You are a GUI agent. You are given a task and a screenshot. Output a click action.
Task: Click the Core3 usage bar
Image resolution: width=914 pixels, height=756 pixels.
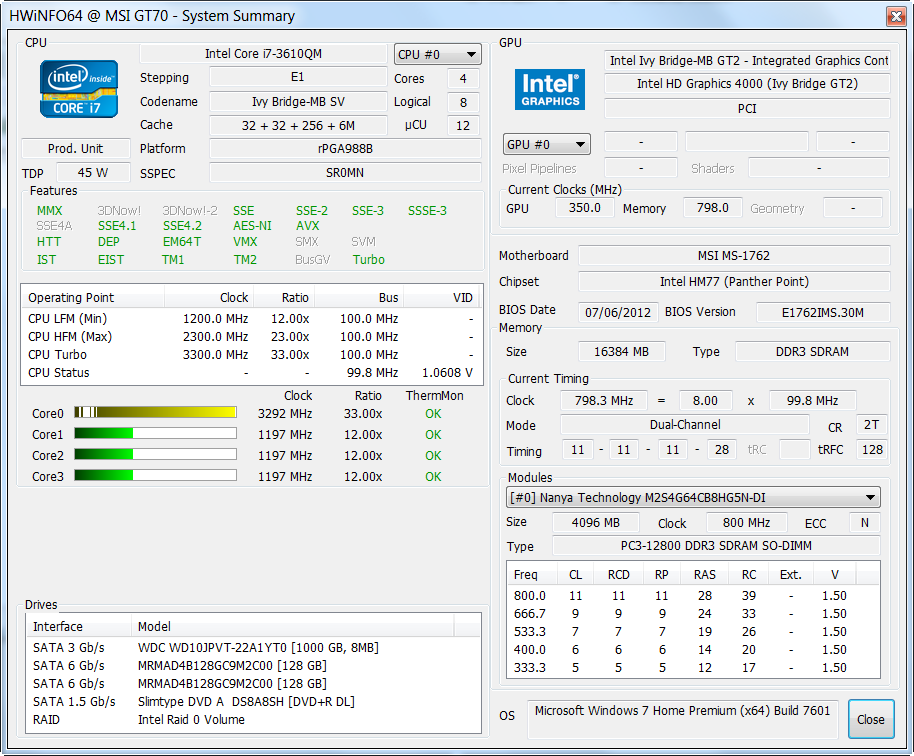(156, 476)
